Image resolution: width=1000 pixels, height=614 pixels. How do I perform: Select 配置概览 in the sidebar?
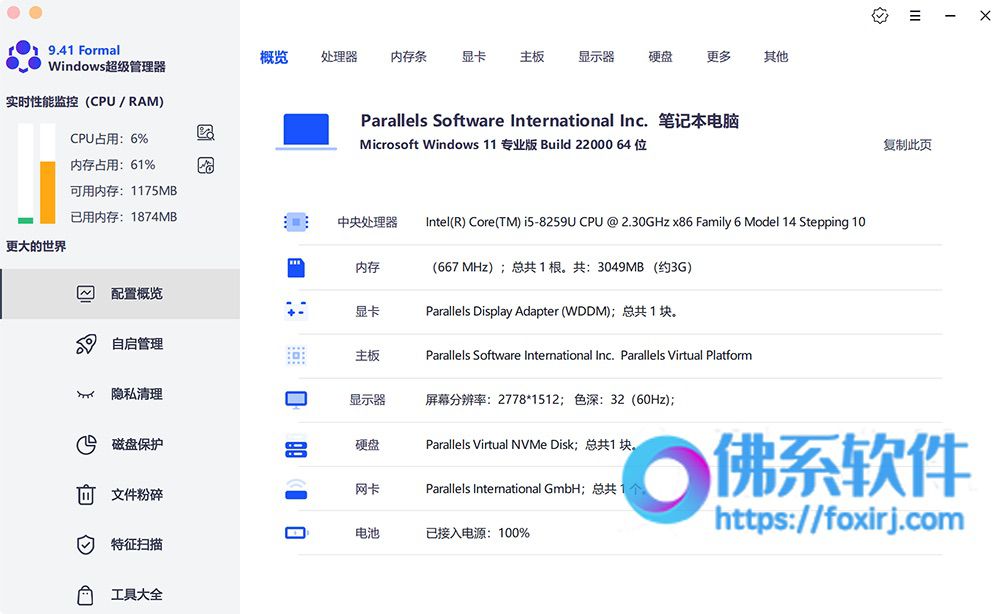pos(120,294)
